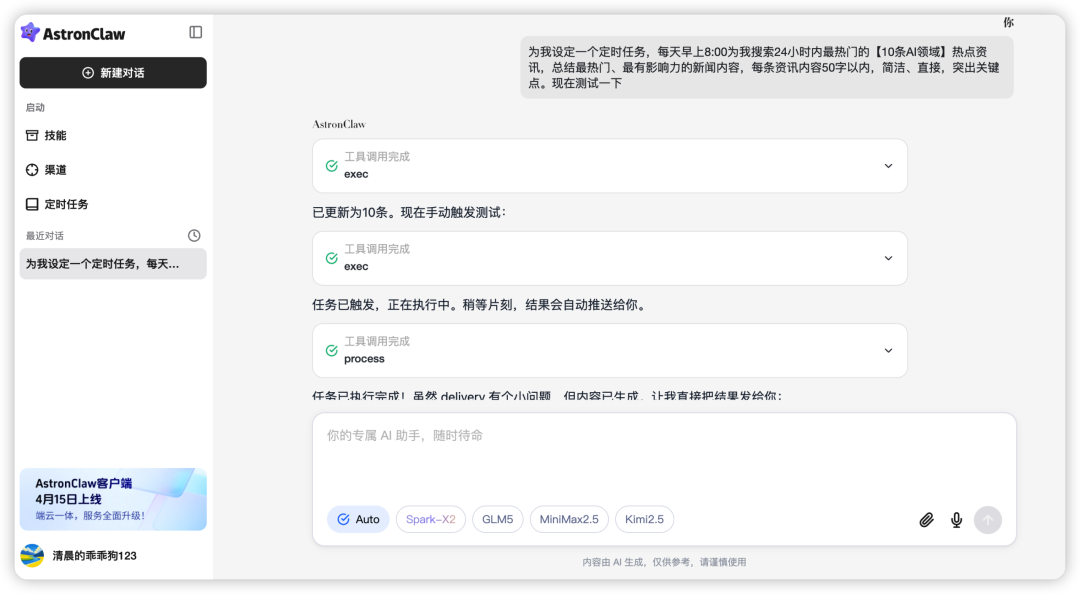Image resolution: width=1080 pixels, height=594 pixels.
Task: Open the AstronClaw客户端 upgrade banner
Action: [x=112, y=499]
